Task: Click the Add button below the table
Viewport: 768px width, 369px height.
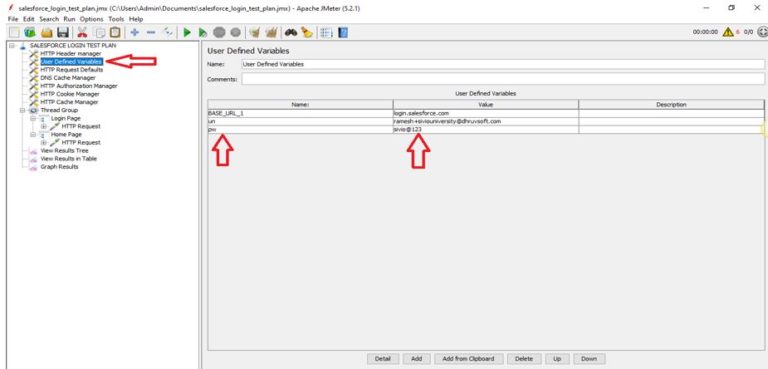Action: [416, 359]
